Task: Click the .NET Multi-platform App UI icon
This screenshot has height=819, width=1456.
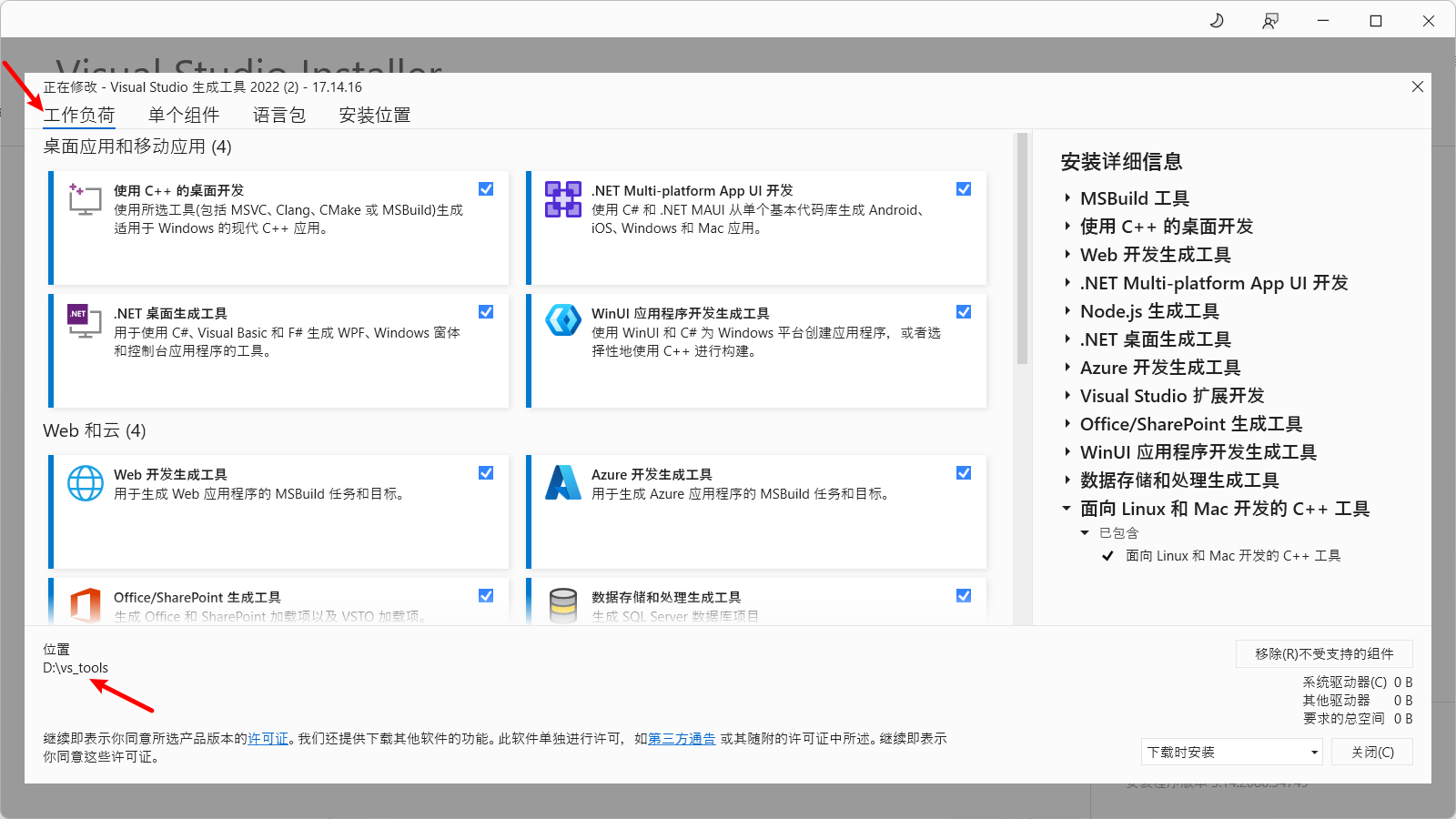Action: pos(562,200)
